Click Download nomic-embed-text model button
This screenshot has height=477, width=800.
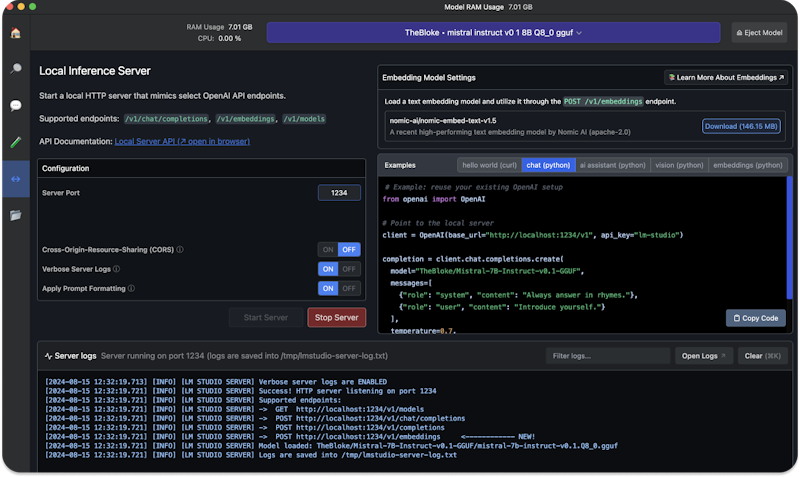(x=741, y=127)
